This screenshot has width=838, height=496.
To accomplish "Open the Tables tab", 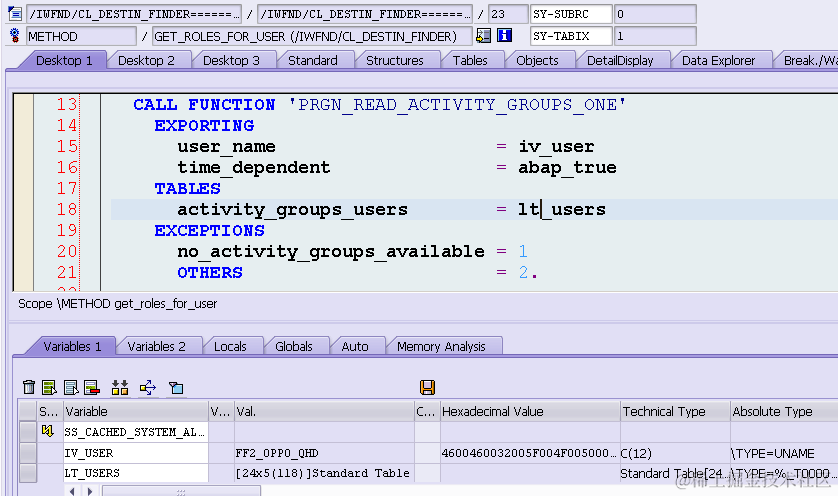I will pyautogui.click(x=470, y=60).
